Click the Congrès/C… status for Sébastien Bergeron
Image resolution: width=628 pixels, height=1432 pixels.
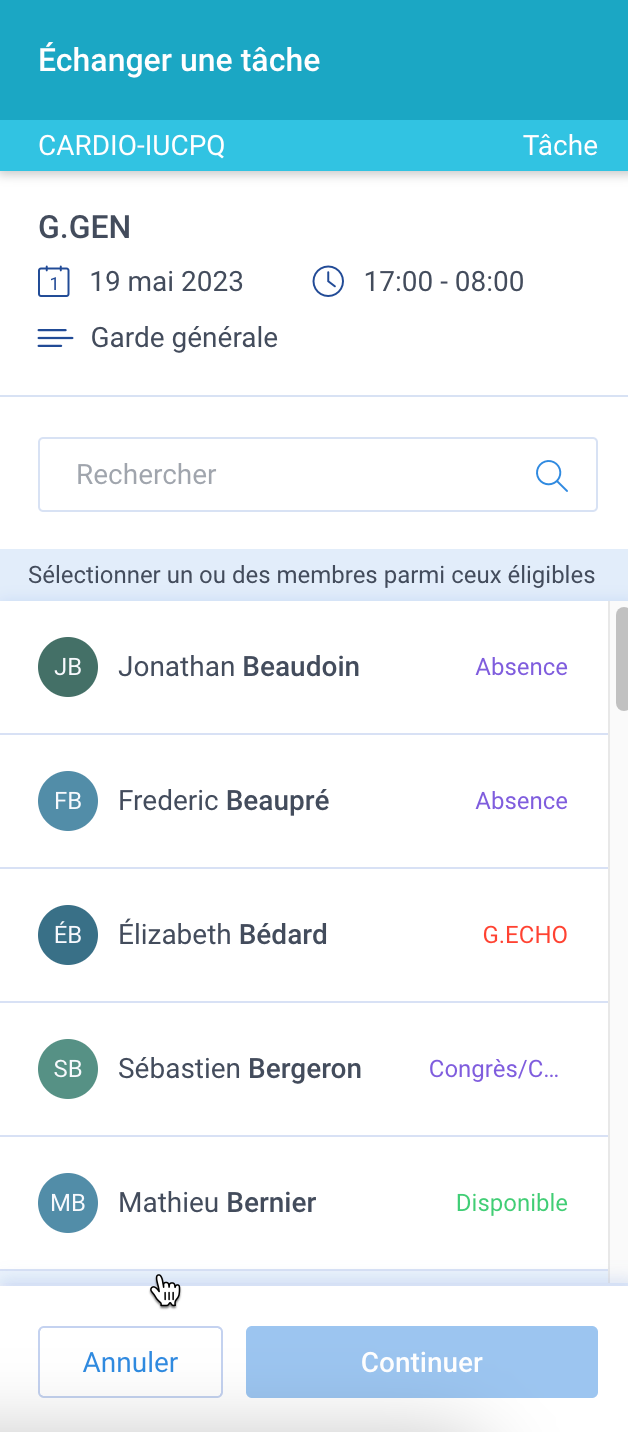coord(494,1069)
